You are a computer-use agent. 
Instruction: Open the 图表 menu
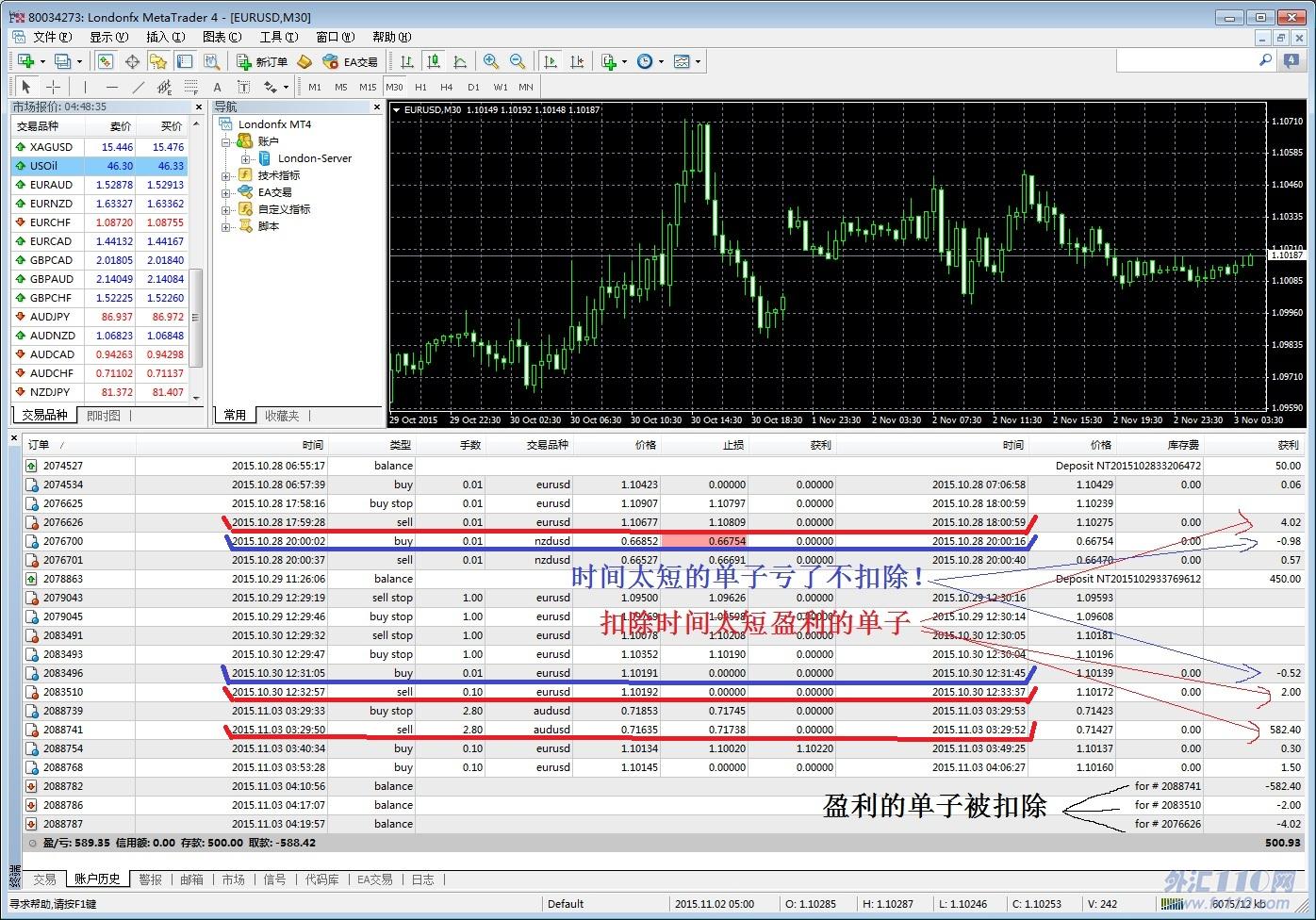tap(222, 37)
